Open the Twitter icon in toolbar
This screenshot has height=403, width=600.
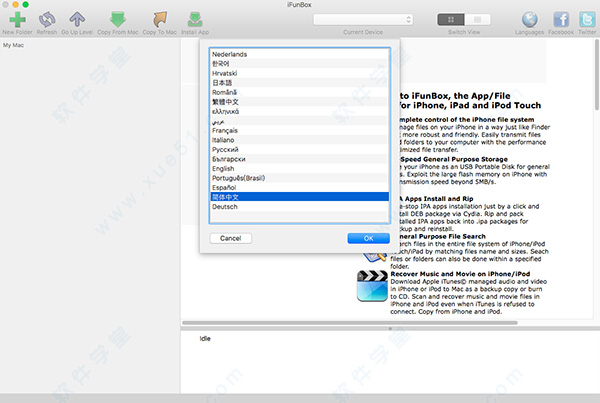(x=587, y=19)
